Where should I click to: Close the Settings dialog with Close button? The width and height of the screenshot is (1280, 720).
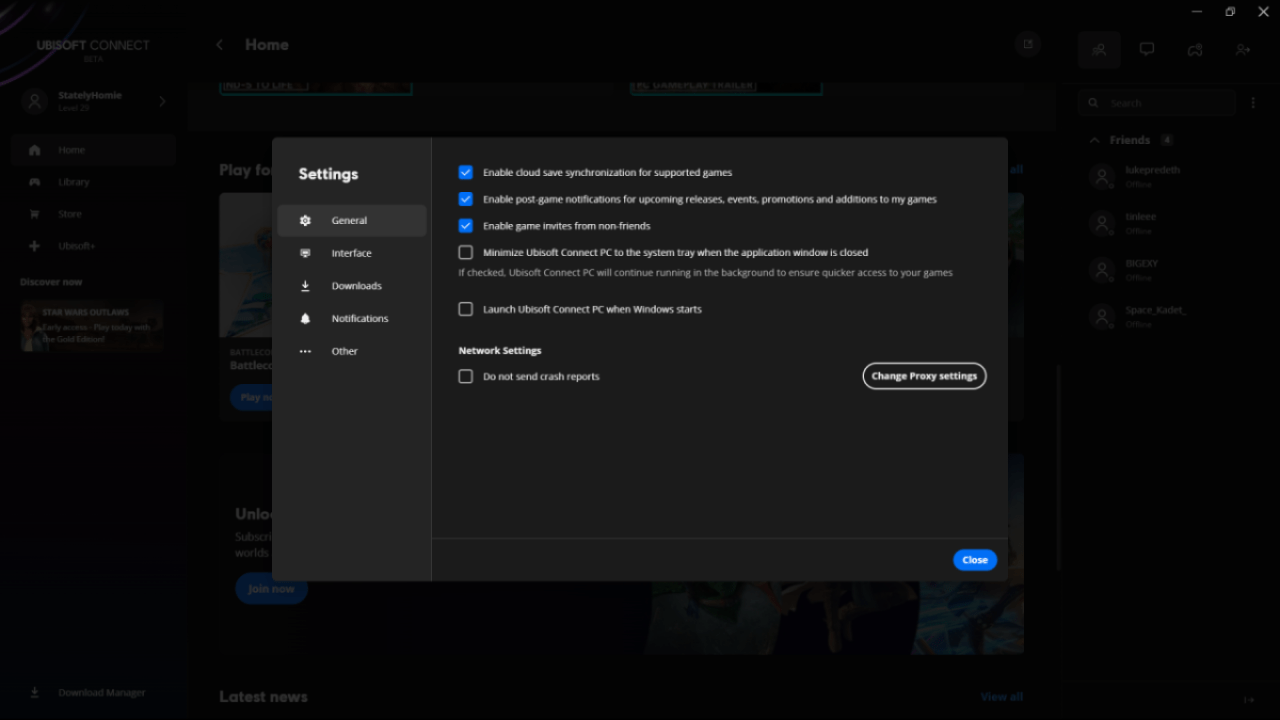[975, 560]
